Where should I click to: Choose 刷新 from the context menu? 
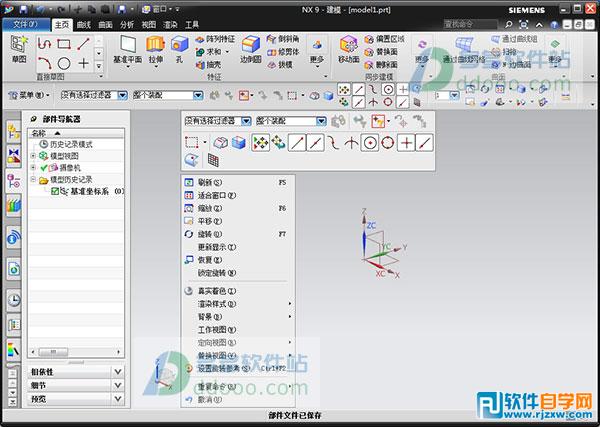pos(238,183)
